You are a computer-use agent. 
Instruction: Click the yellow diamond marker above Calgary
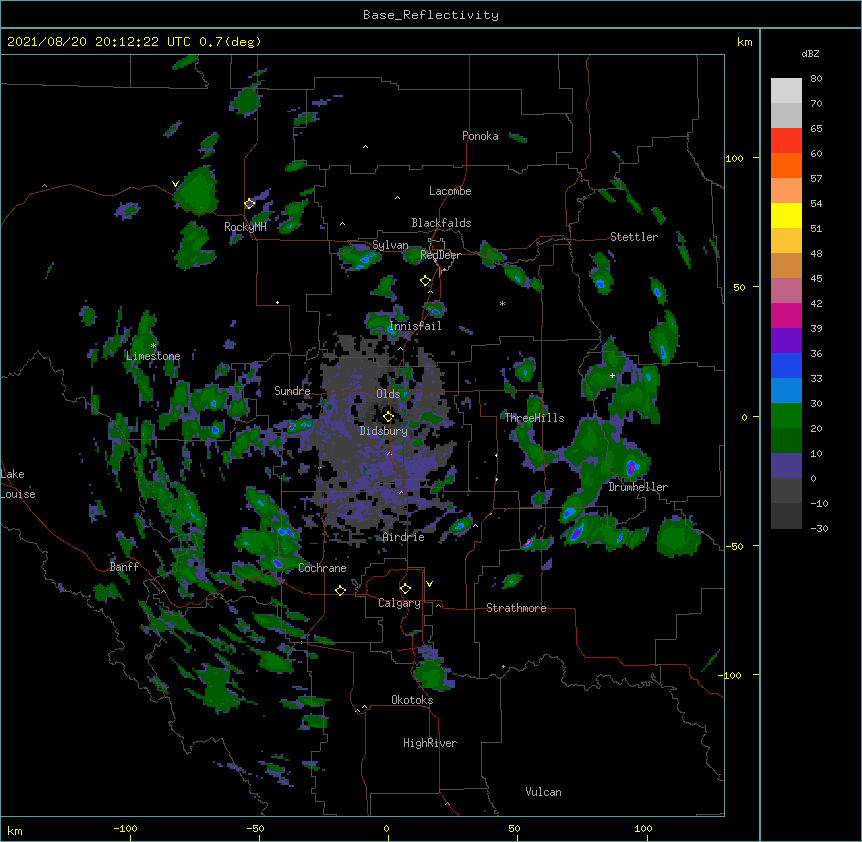[405, 589]
